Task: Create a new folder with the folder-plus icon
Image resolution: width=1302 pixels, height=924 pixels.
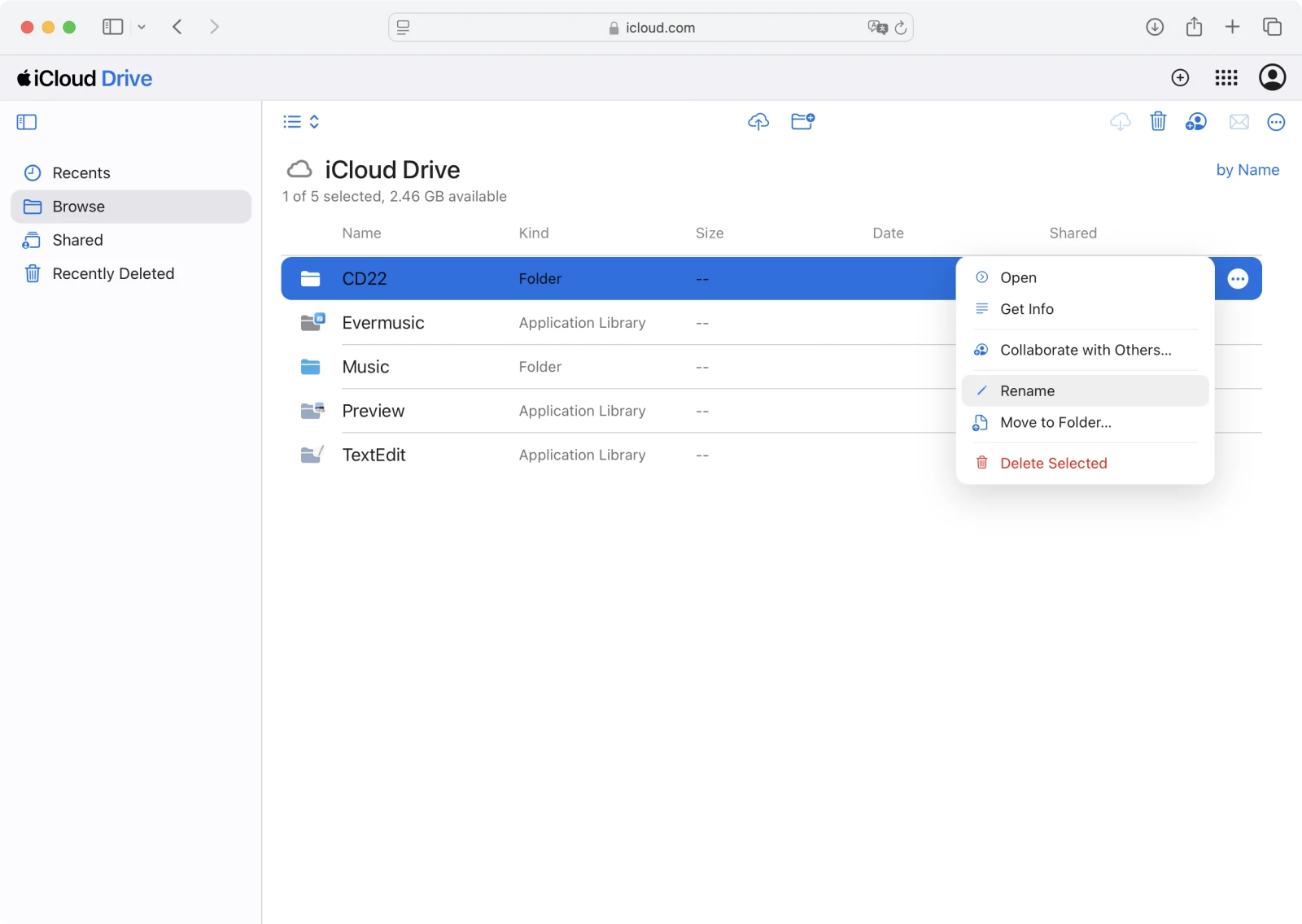Action: 803,121
